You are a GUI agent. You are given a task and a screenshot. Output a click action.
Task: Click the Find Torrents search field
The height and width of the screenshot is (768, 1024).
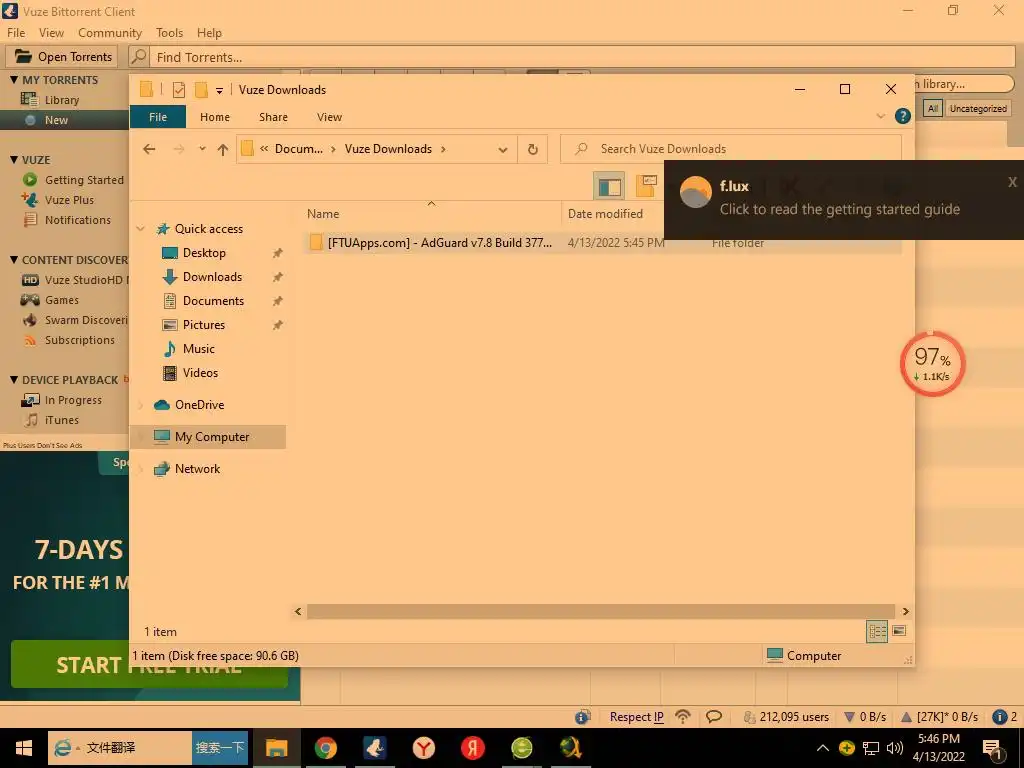point(582,57)
